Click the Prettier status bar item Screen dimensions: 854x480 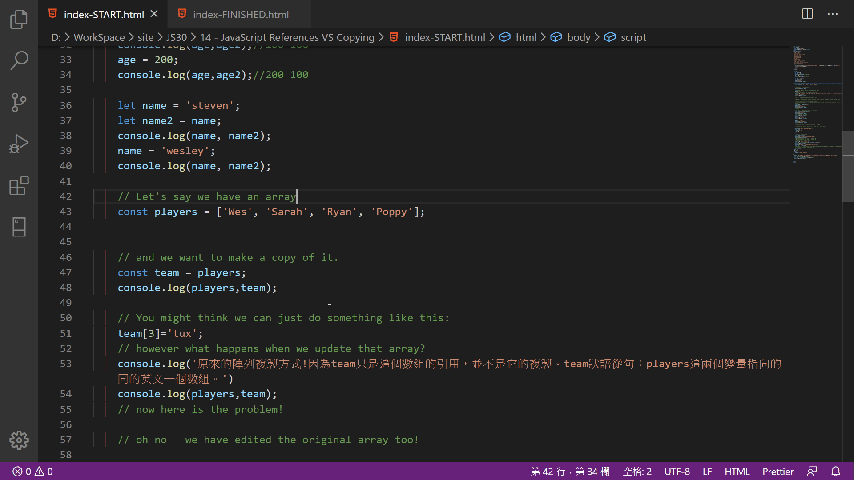coord(778,471)
